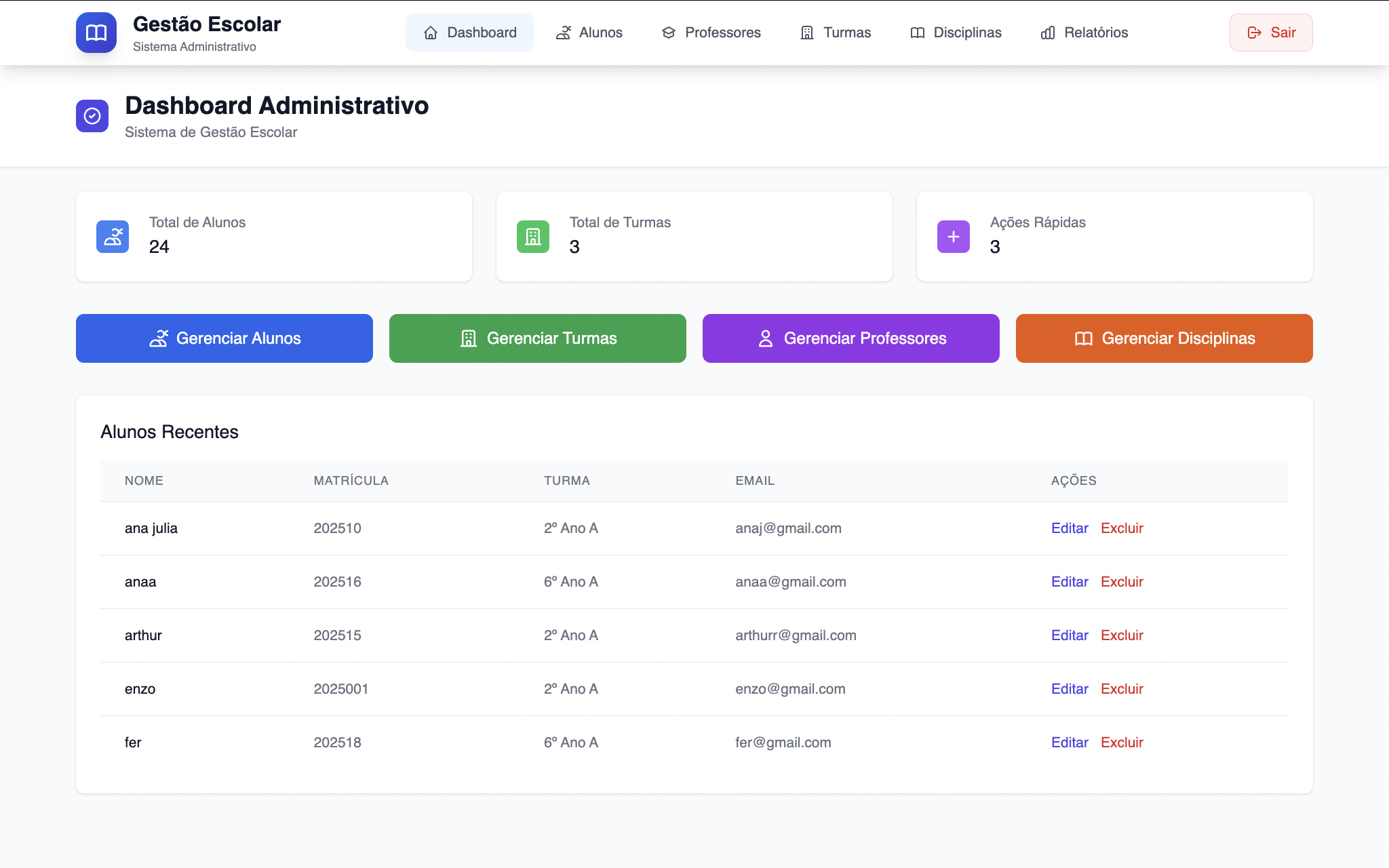Image resolution: width=1389 pixels, height=868 pixels.
Task: Click the green Total de Turmas building icon
Action: [533, 237]
